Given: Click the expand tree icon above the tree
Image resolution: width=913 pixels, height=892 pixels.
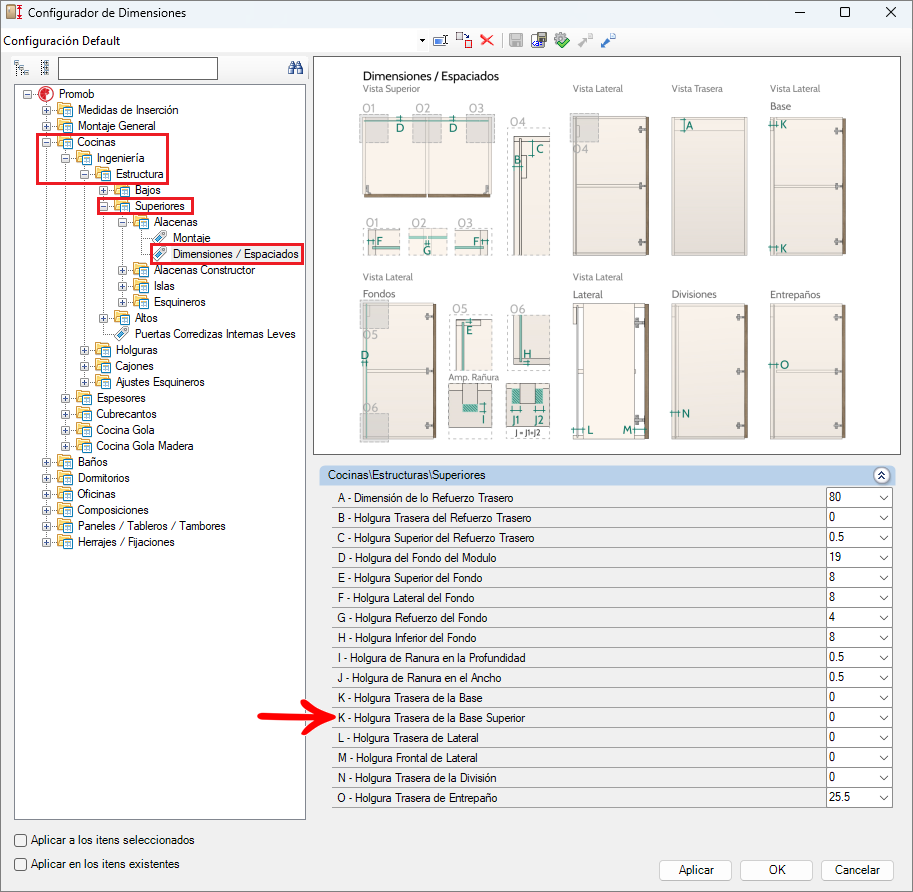Looking at the screenshot, I should (21, 68).
